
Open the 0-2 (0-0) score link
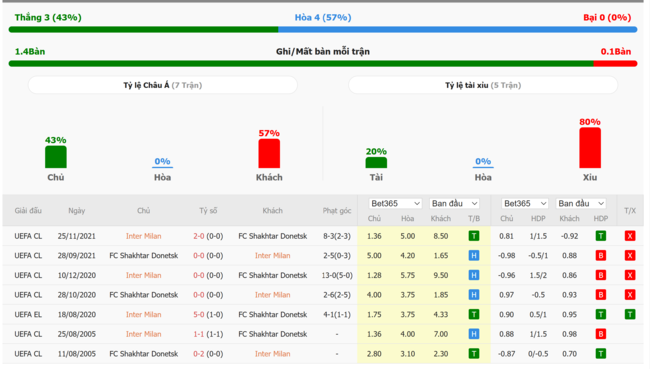coord(208,354)
